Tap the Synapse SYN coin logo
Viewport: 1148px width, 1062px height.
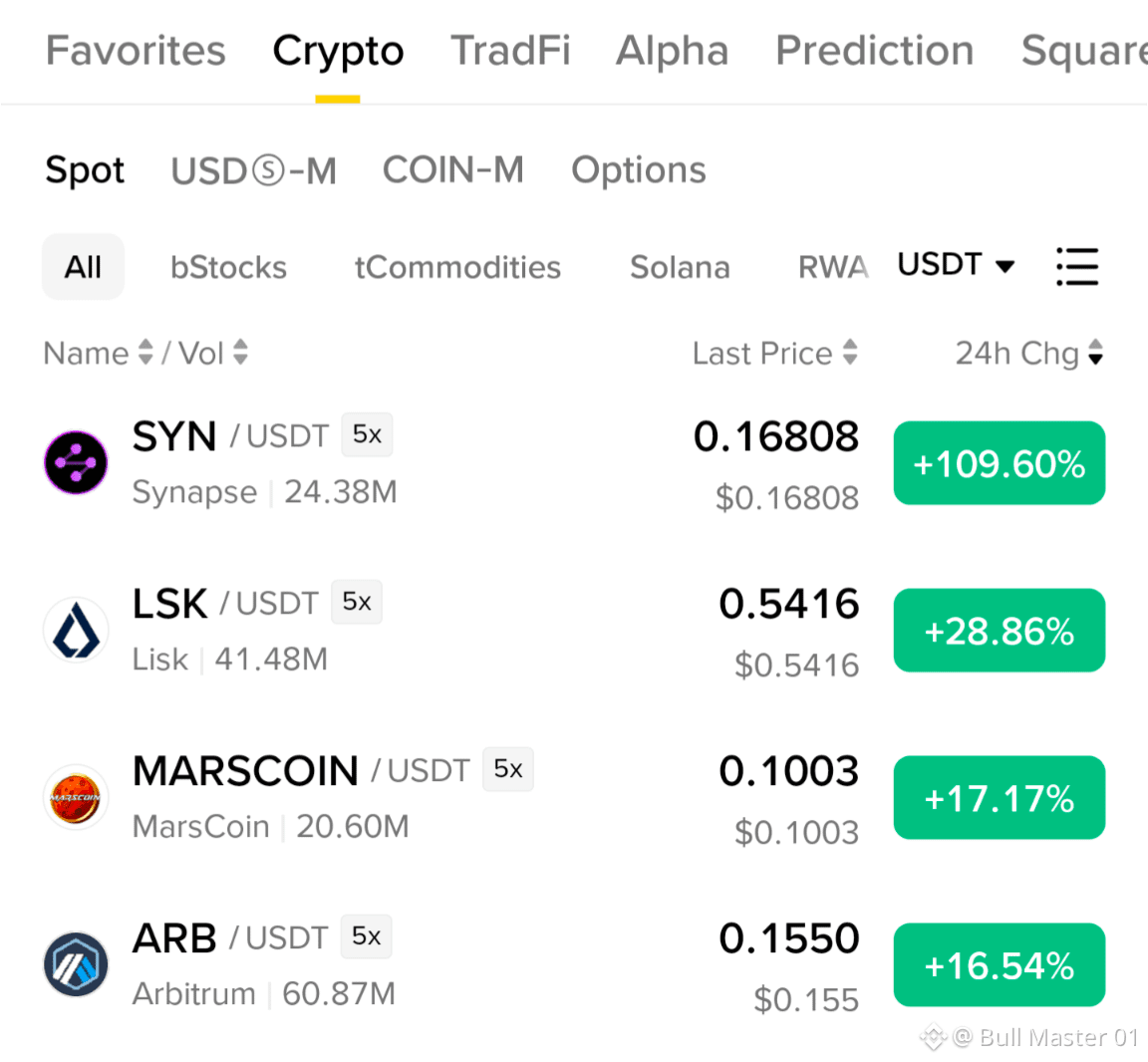click(76, 462)
